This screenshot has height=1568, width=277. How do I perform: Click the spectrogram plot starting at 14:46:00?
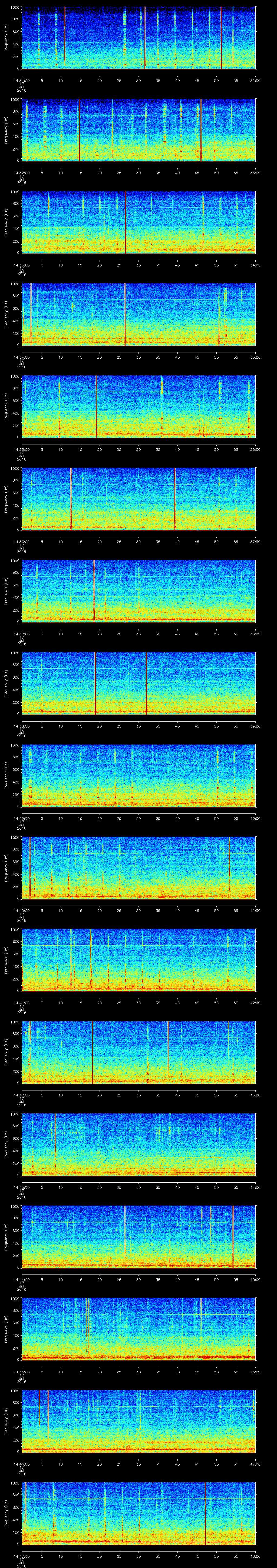click(x=139, y=1421)
